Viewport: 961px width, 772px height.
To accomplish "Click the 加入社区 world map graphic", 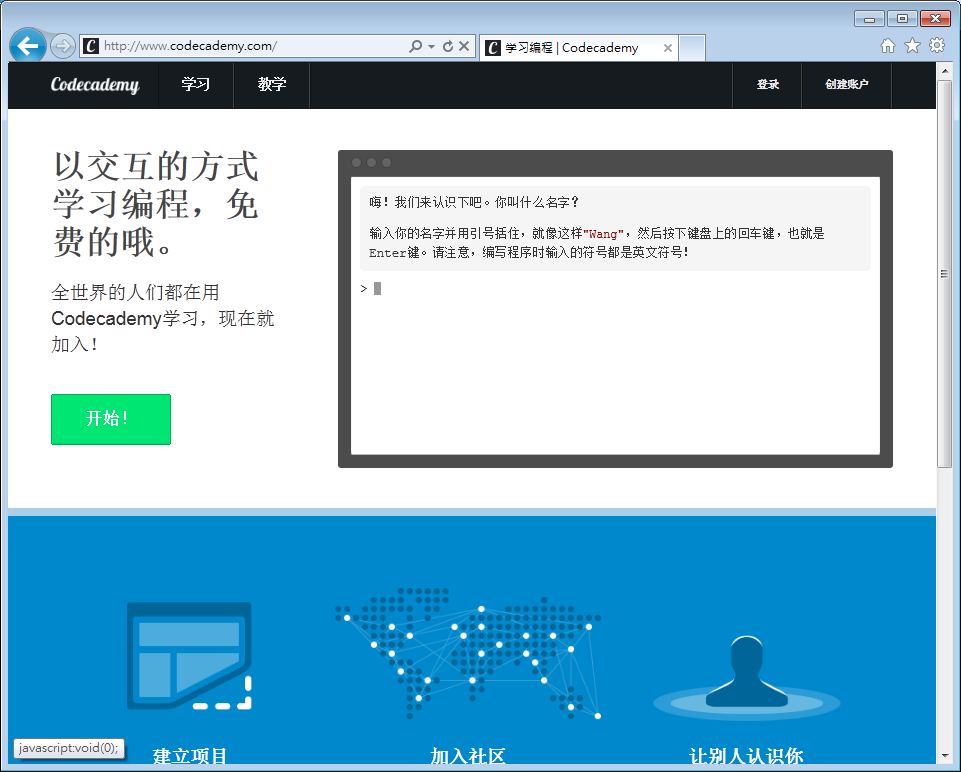I will (x=468, y=653).
